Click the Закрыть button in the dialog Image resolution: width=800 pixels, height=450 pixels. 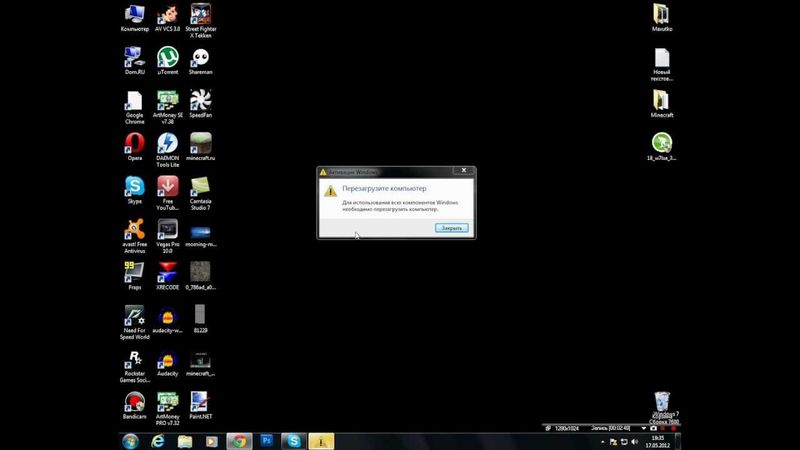click(x=452, y=228)
